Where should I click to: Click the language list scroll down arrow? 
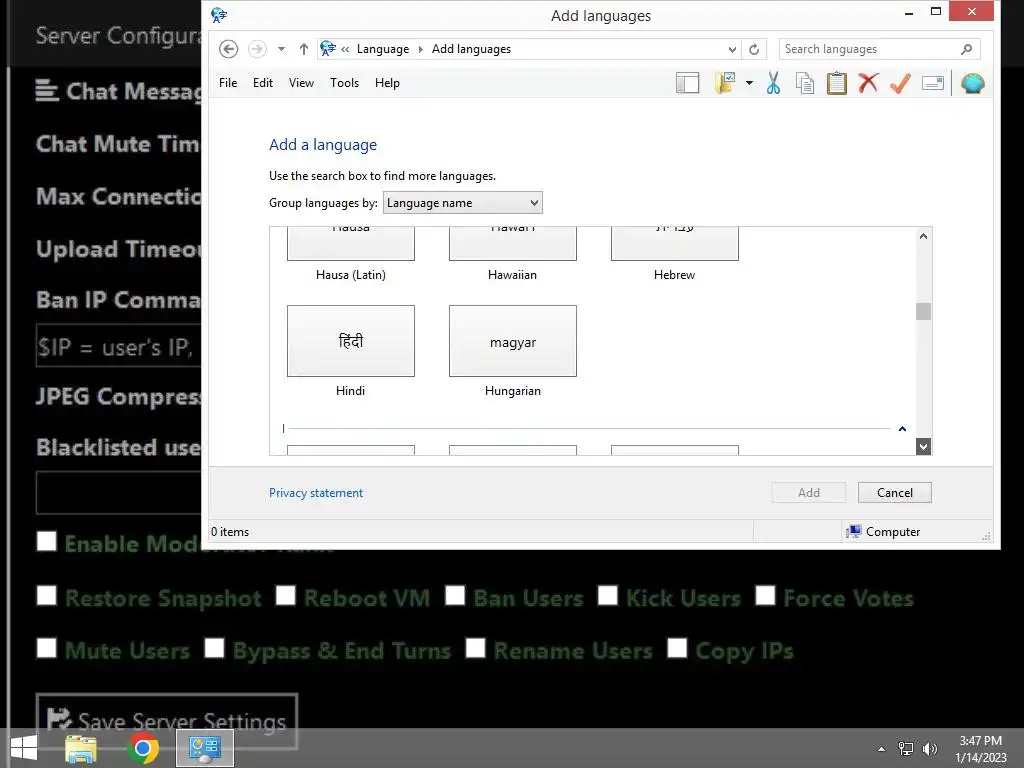pyautogui.click(x=923, y=447)
